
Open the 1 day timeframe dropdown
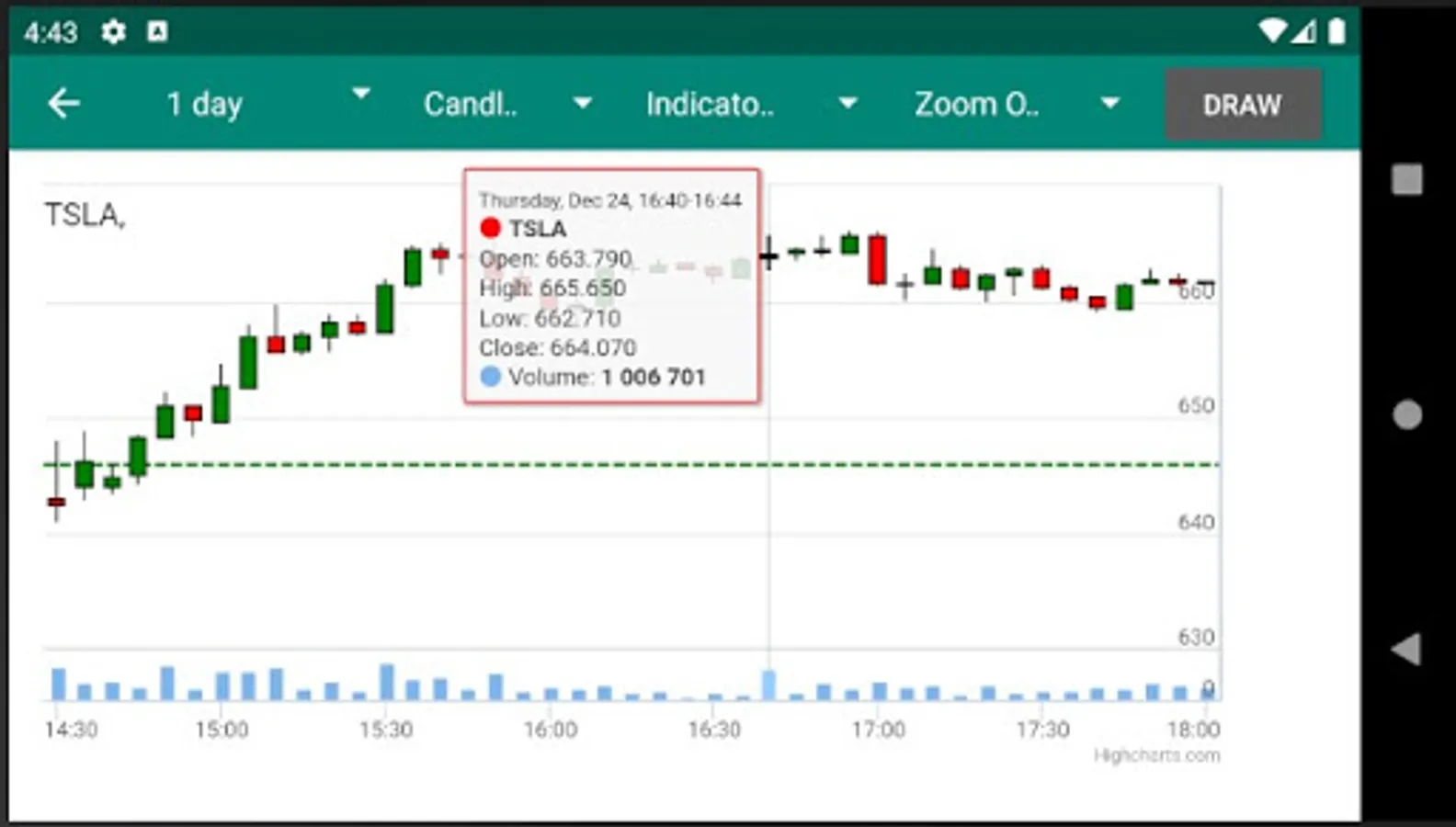coord(267,104)
